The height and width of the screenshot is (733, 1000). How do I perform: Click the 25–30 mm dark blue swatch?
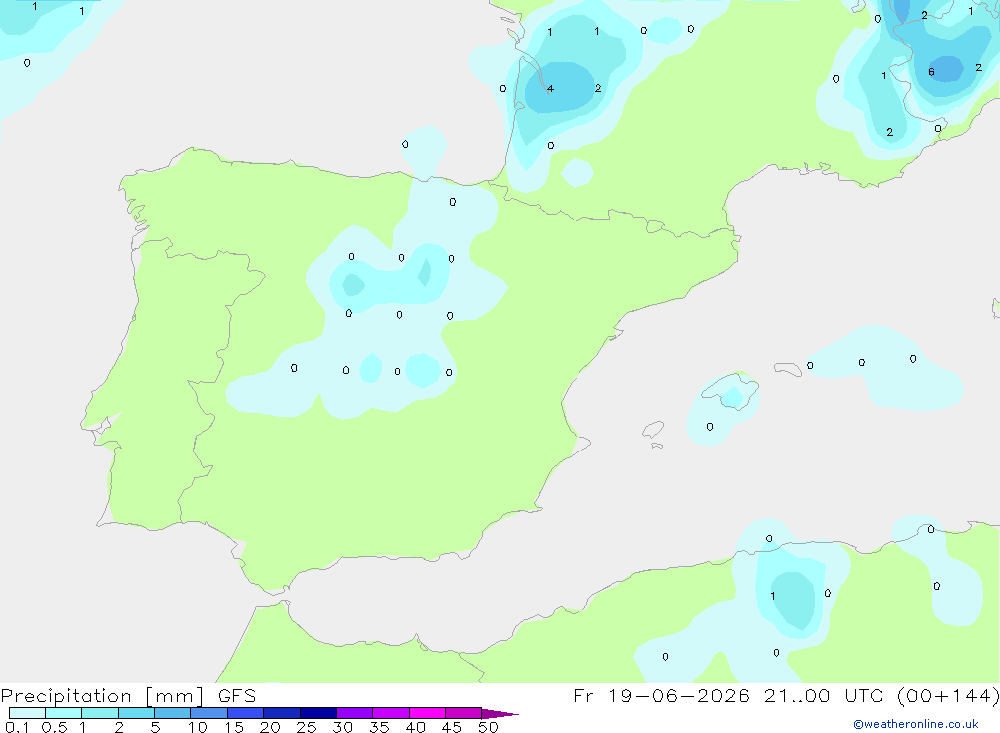tap(318, 713)
